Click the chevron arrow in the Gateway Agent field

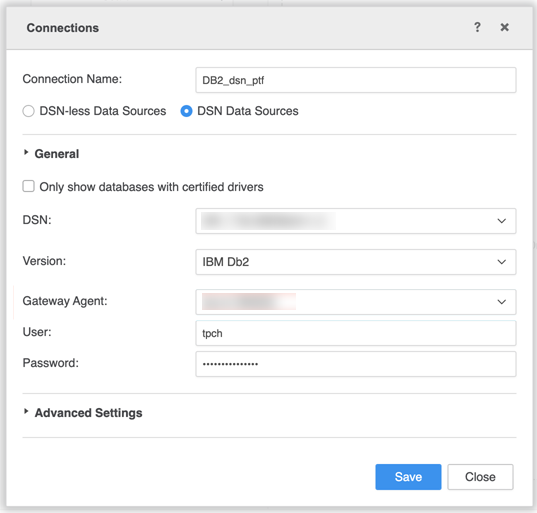[x=501, y=302]
